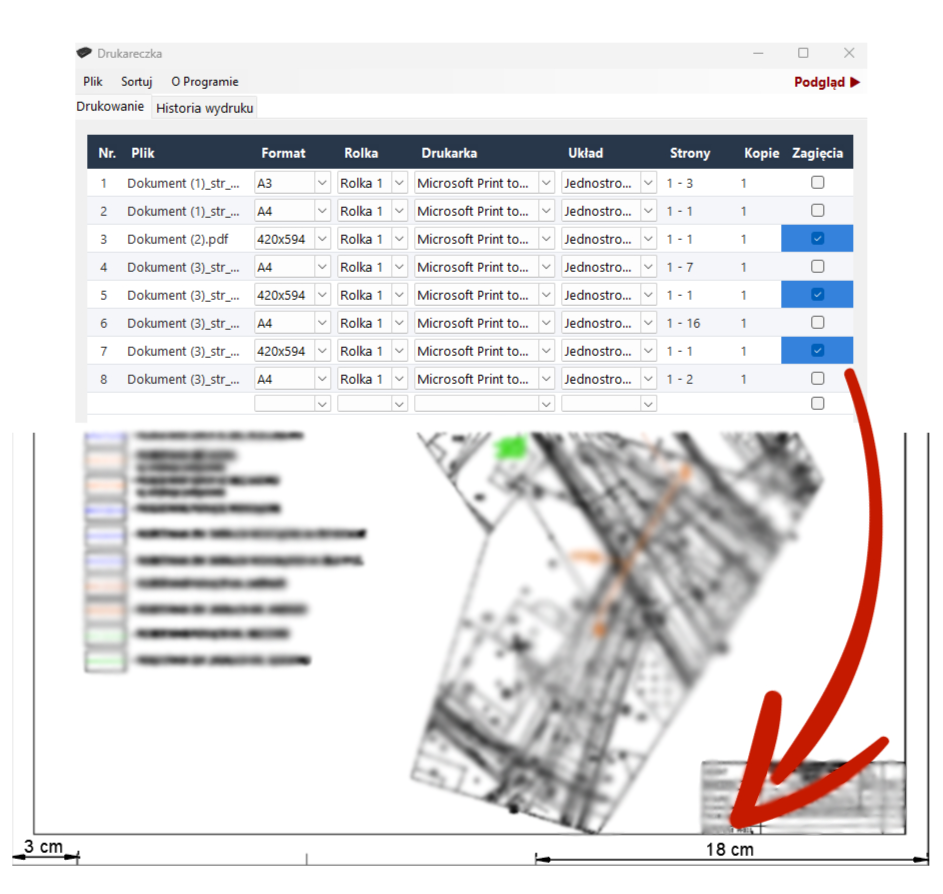Open the O Programie menu
Viewport: 943px width, 894px height.
pyautogui.click(x=204, y=82)
